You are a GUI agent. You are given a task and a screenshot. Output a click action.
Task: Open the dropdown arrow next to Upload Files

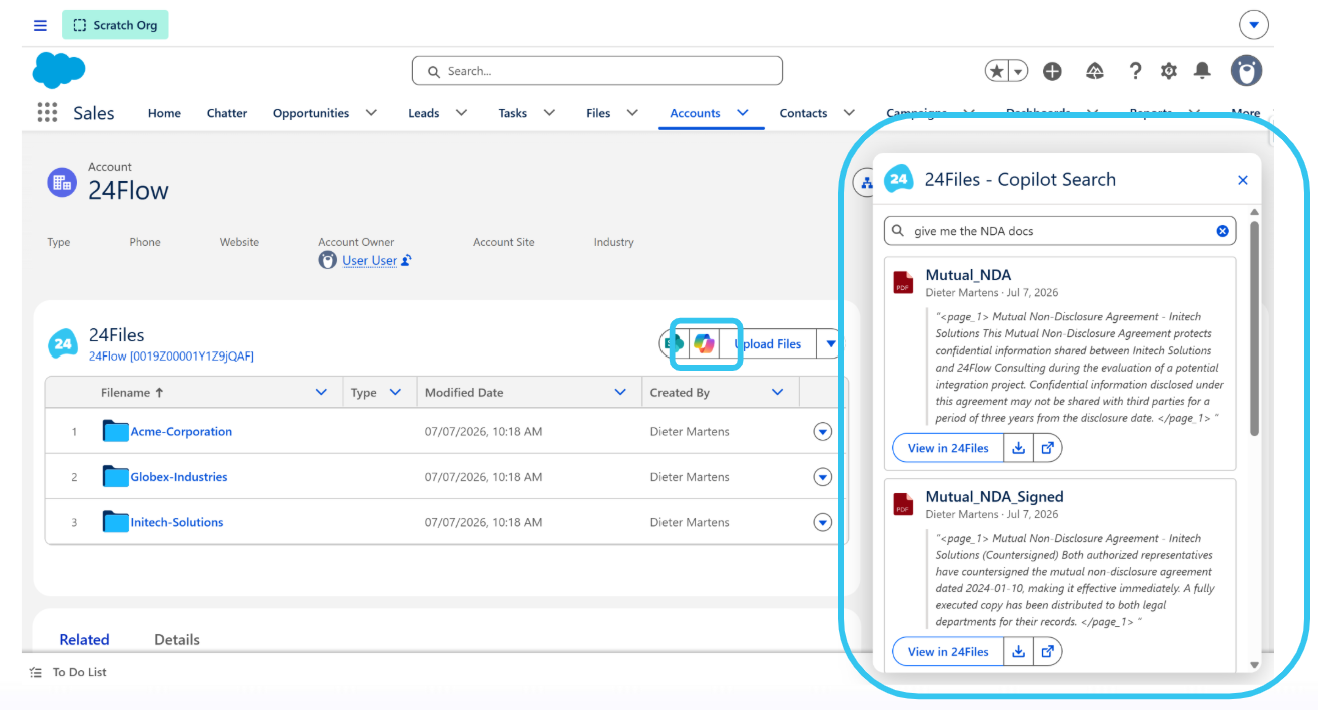(x=829, y=343)
